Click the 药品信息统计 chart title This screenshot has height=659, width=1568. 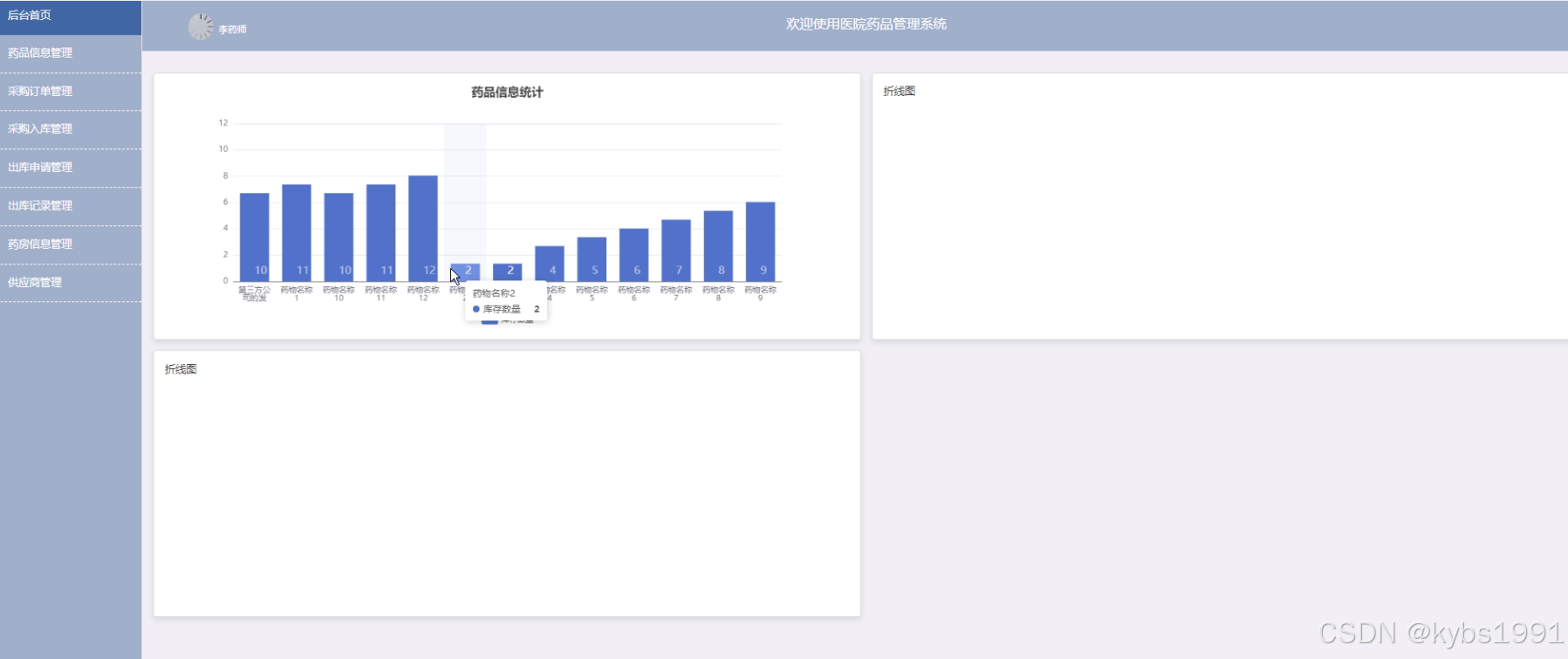[507, 93]
